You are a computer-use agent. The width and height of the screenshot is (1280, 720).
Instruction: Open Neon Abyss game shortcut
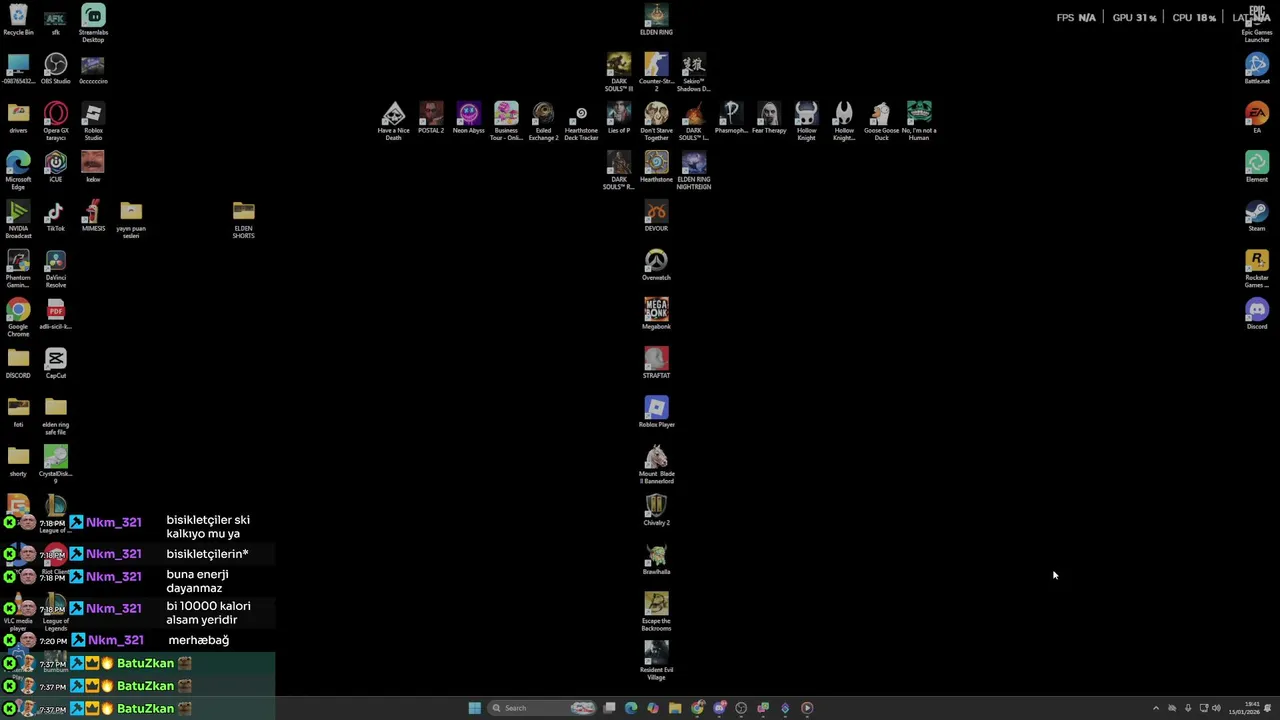coord(469,118)
